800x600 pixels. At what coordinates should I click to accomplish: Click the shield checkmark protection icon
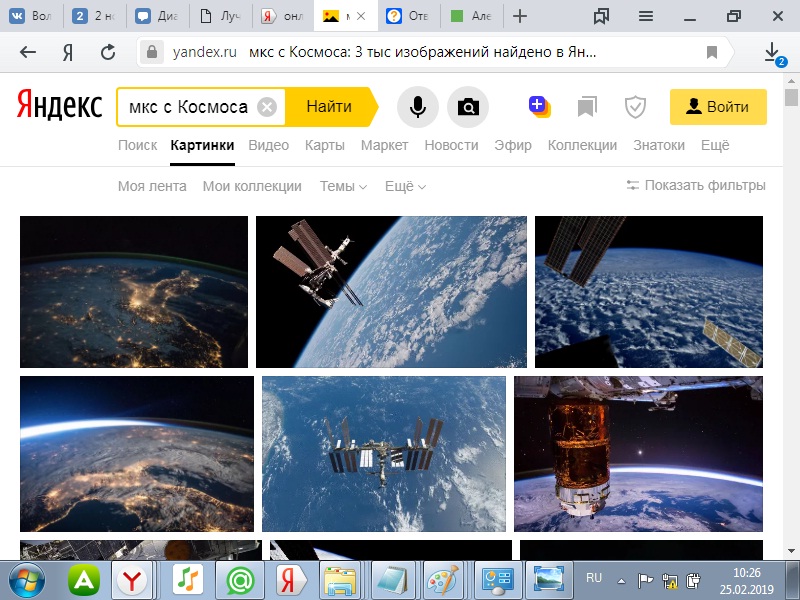pos(635,107)
